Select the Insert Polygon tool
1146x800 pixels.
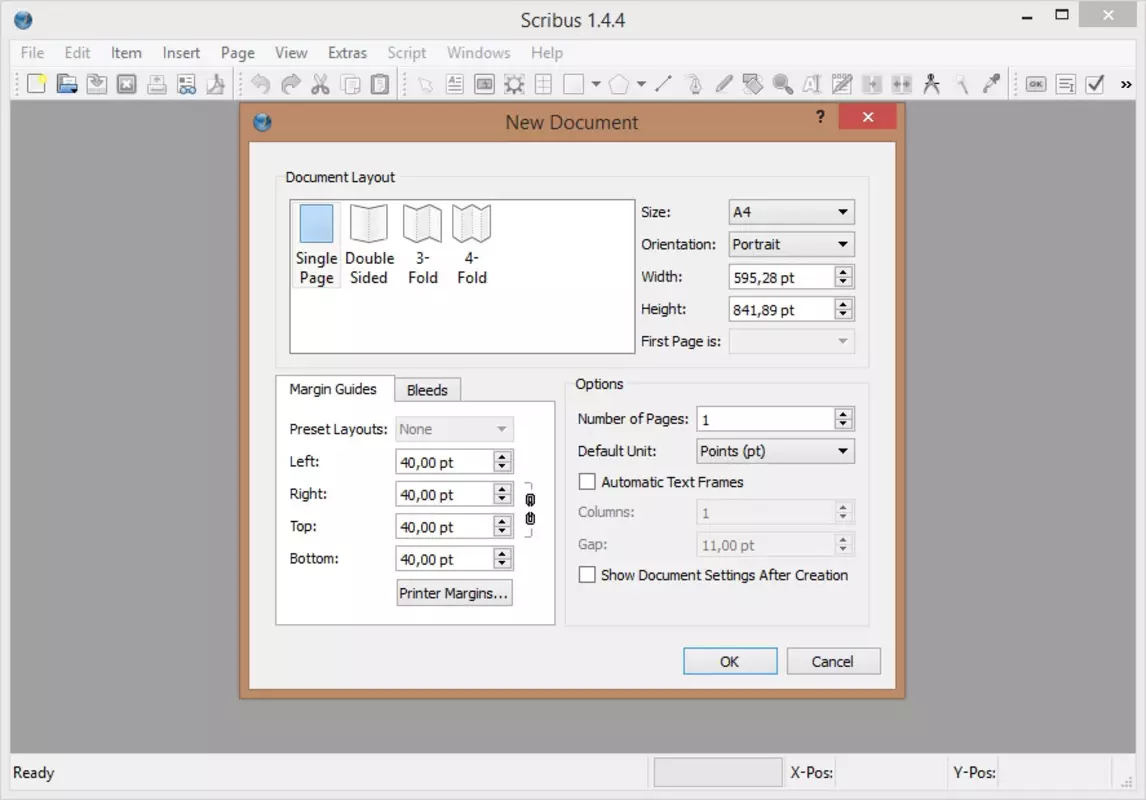pos(619,84)
